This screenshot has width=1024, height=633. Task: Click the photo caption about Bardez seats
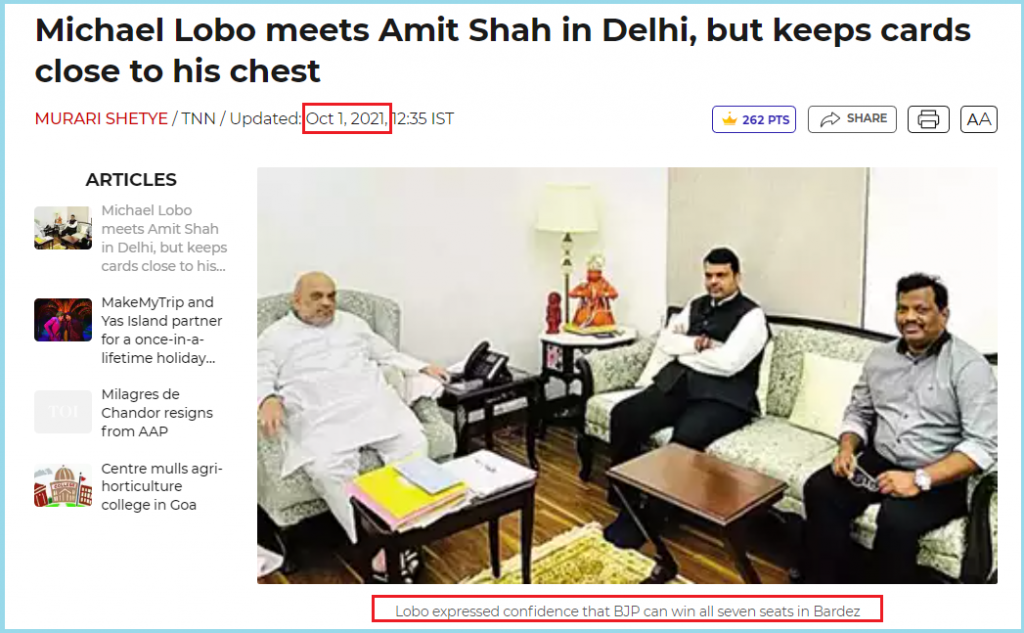coord(627,611)
